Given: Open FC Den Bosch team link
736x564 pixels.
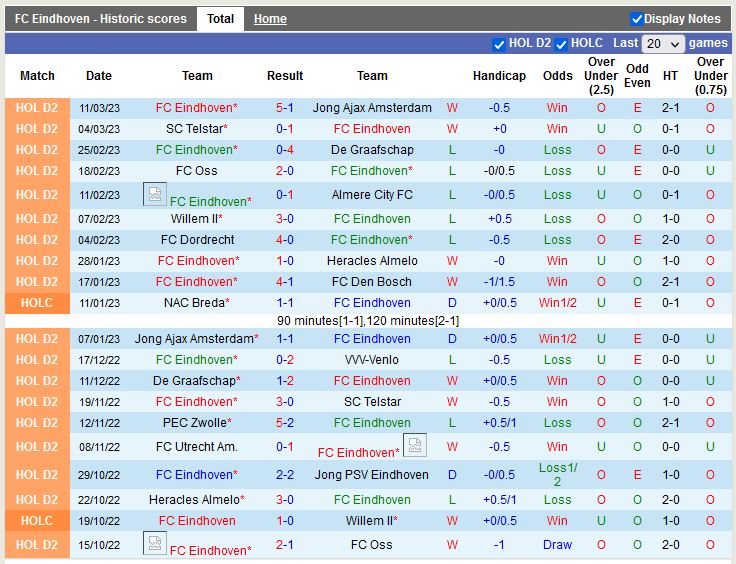Looking at the screenshot, I should (x=372, y=282).
